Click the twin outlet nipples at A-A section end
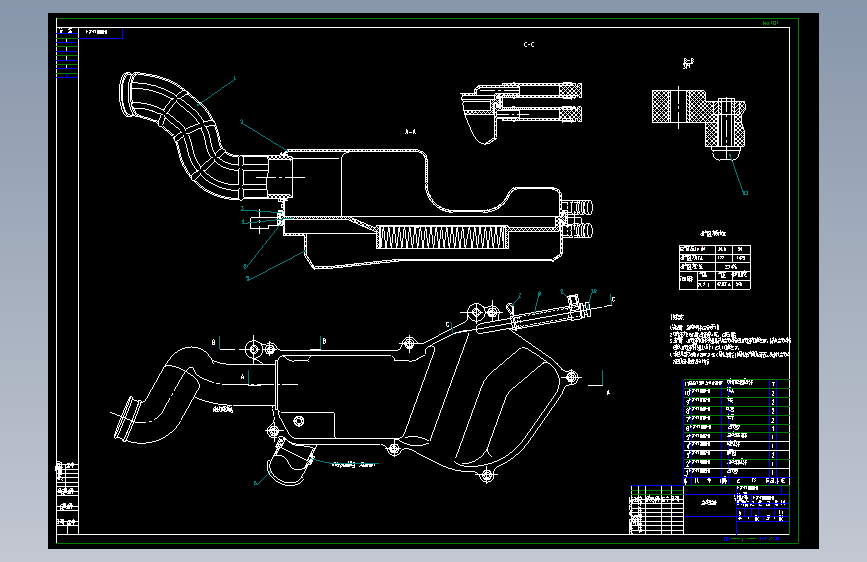The height and width of the screenshot is (562, 867). [577, 218]
